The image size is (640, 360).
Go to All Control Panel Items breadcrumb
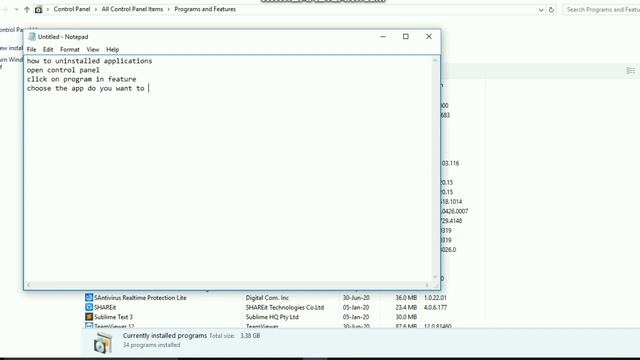pos(132,9)
